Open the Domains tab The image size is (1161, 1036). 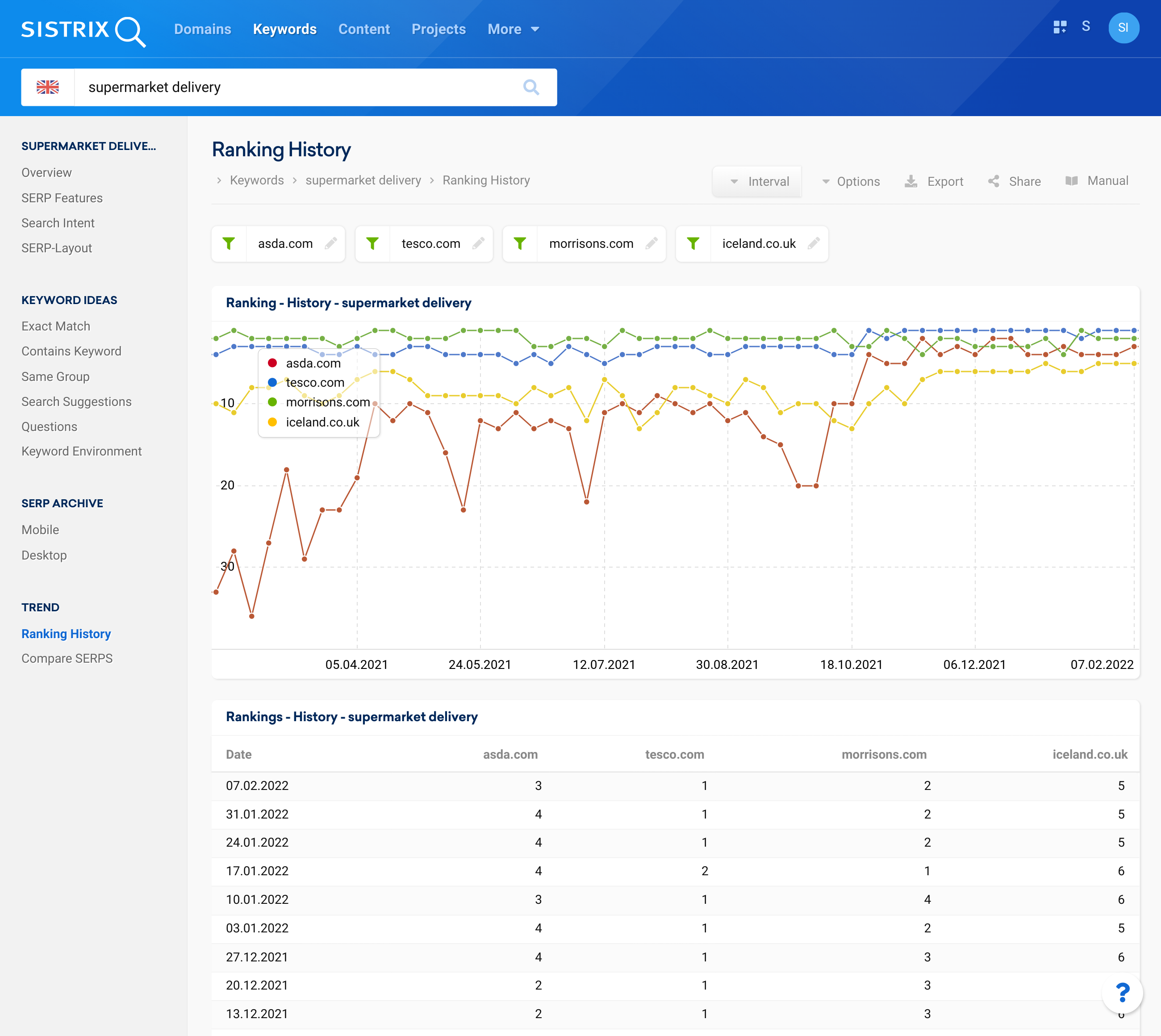203,29
